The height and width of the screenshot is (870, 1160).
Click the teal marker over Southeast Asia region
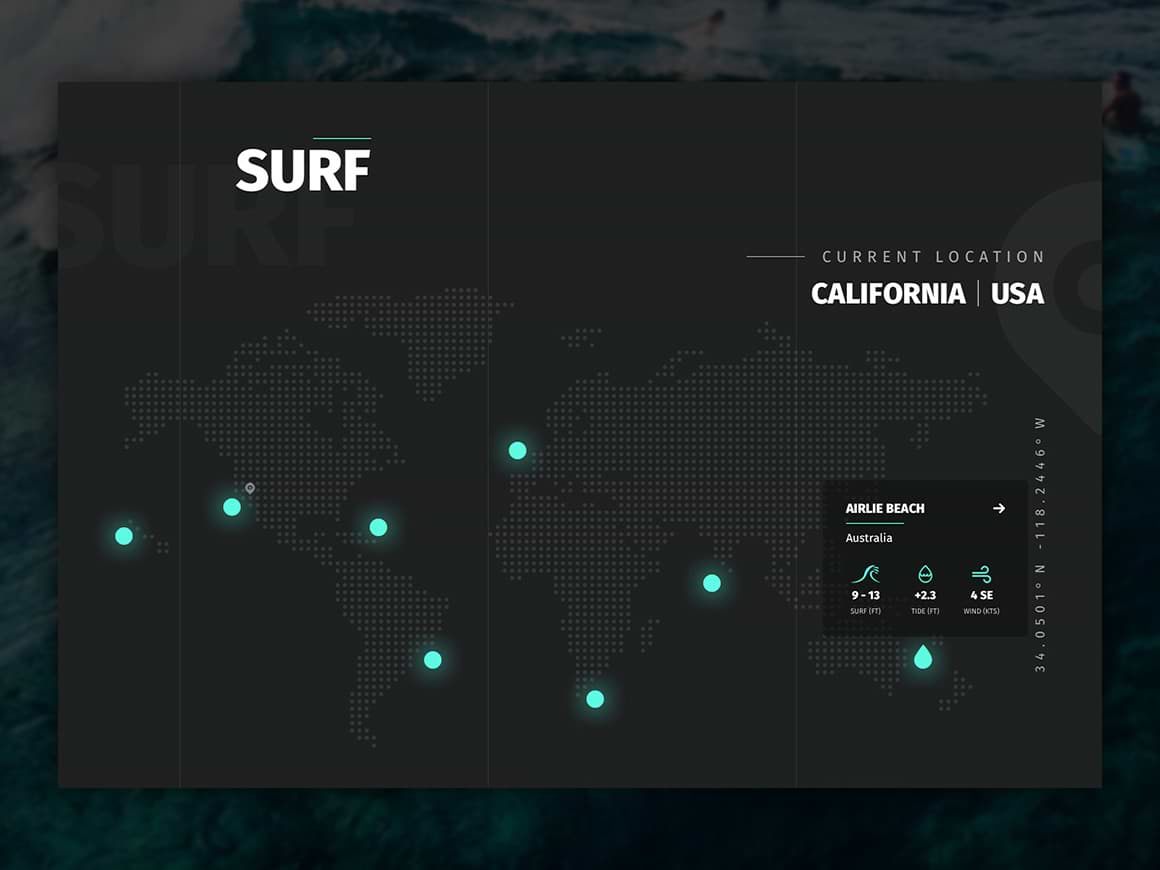click(x=710, y=582)
